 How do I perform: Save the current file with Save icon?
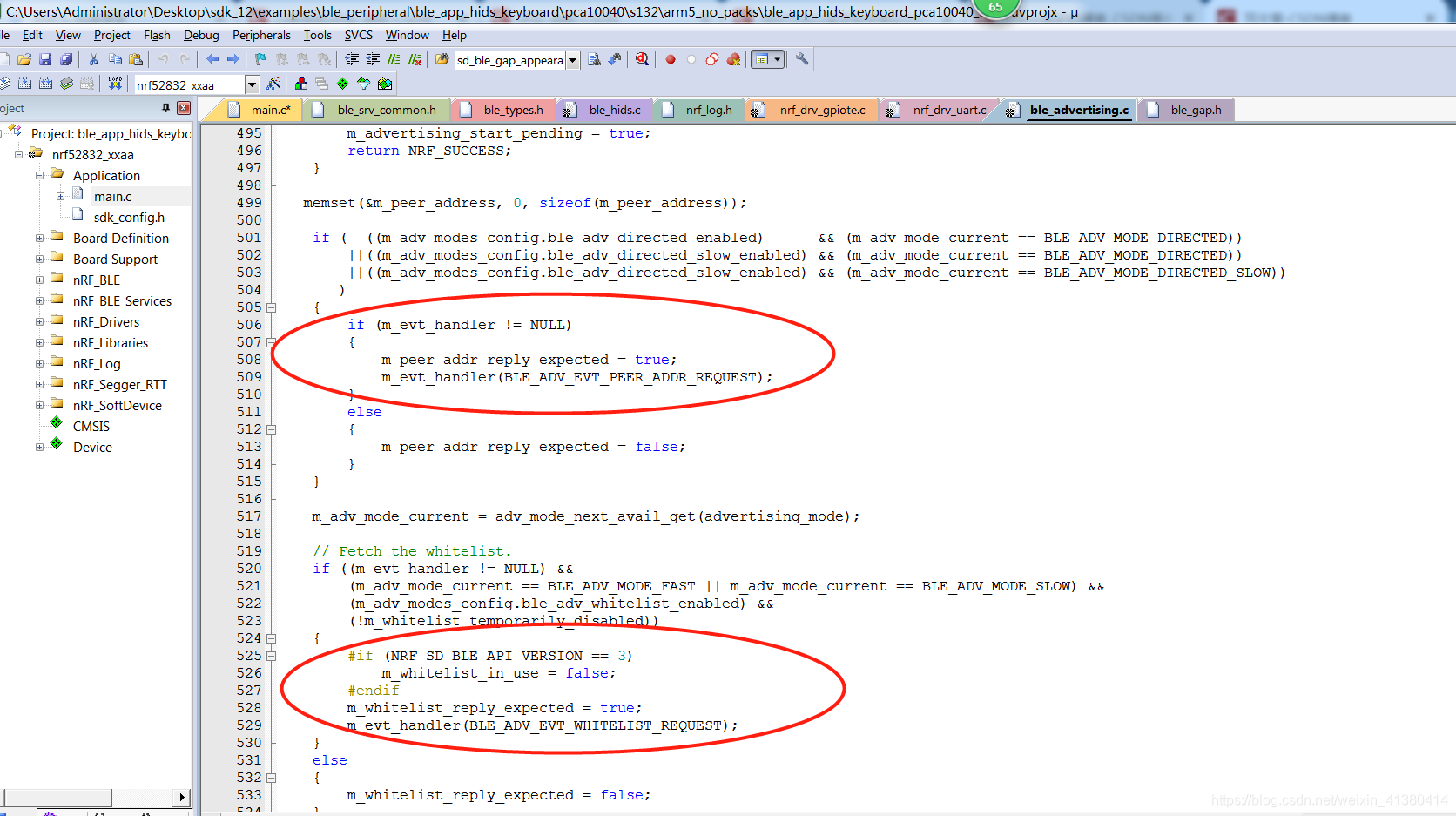[x=45, y=59]
